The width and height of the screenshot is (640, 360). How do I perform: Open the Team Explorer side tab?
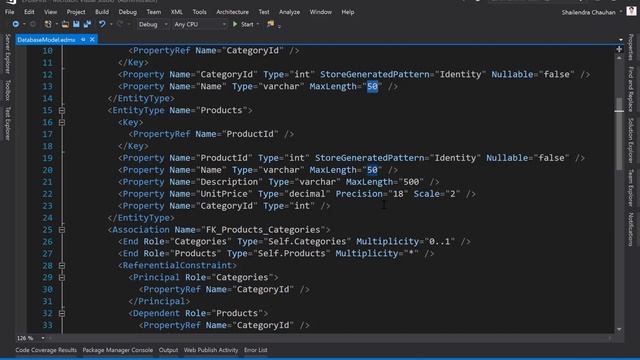(631, 188)
